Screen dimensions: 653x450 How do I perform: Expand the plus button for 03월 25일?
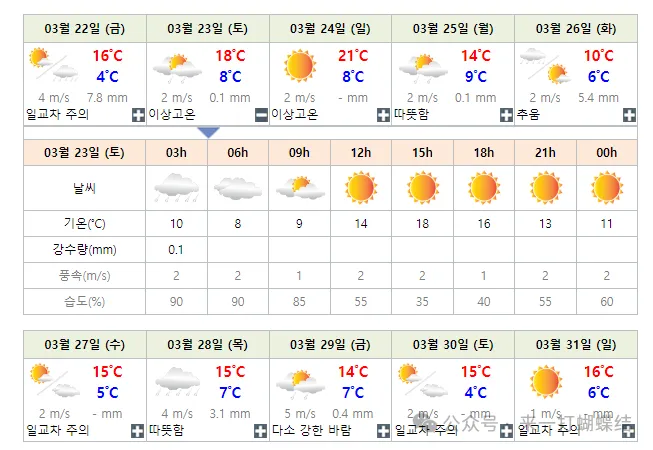point(505,115)
